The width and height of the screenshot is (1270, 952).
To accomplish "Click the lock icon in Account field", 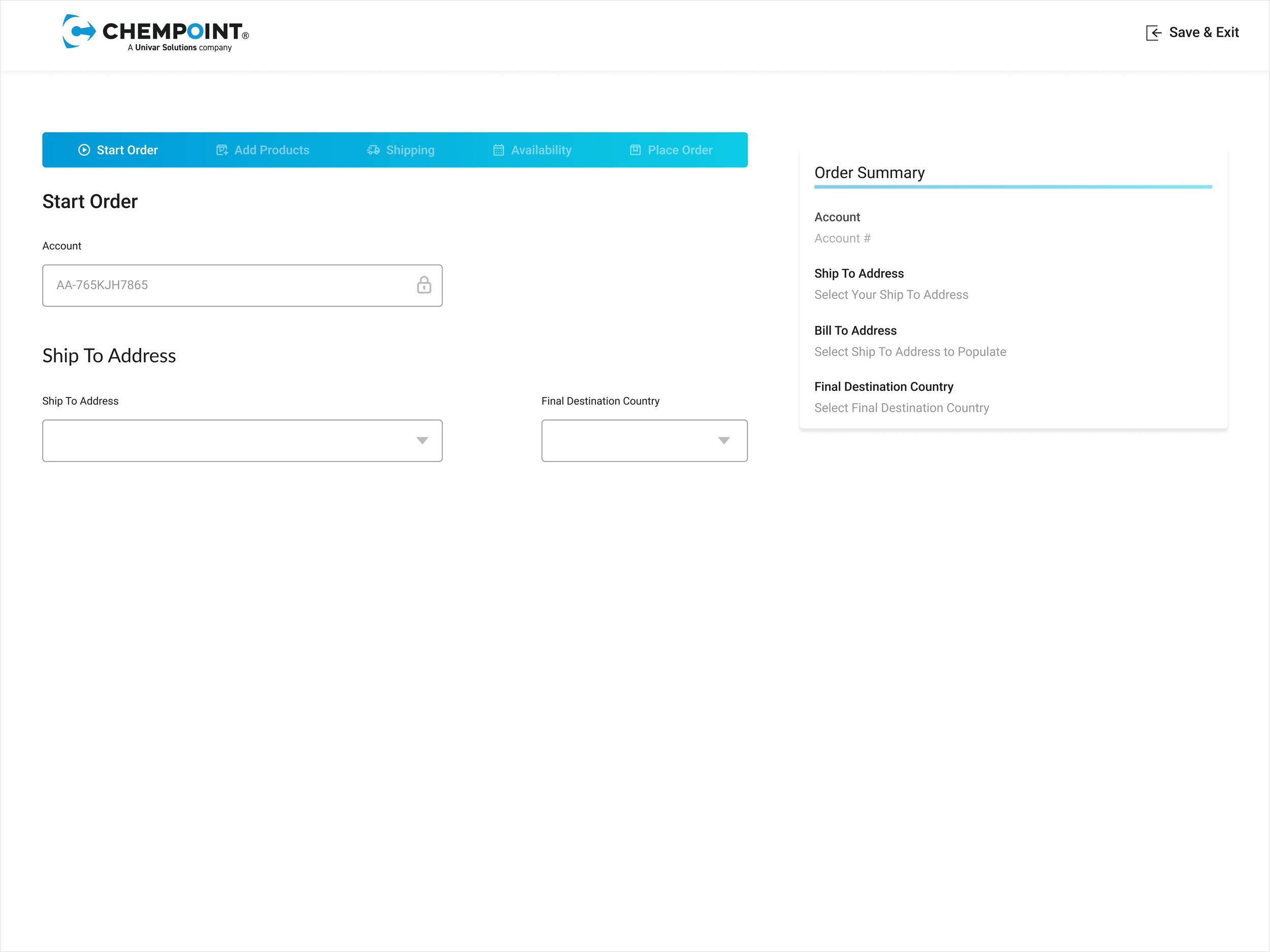I will click(424, 285).
